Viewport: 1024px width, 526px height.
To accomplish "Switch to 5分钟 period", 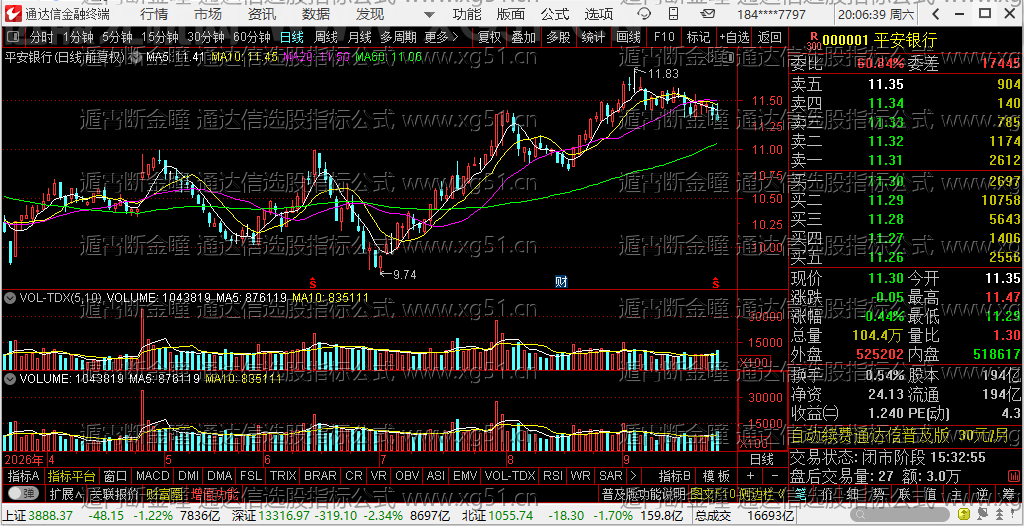I will click(117, 37).
